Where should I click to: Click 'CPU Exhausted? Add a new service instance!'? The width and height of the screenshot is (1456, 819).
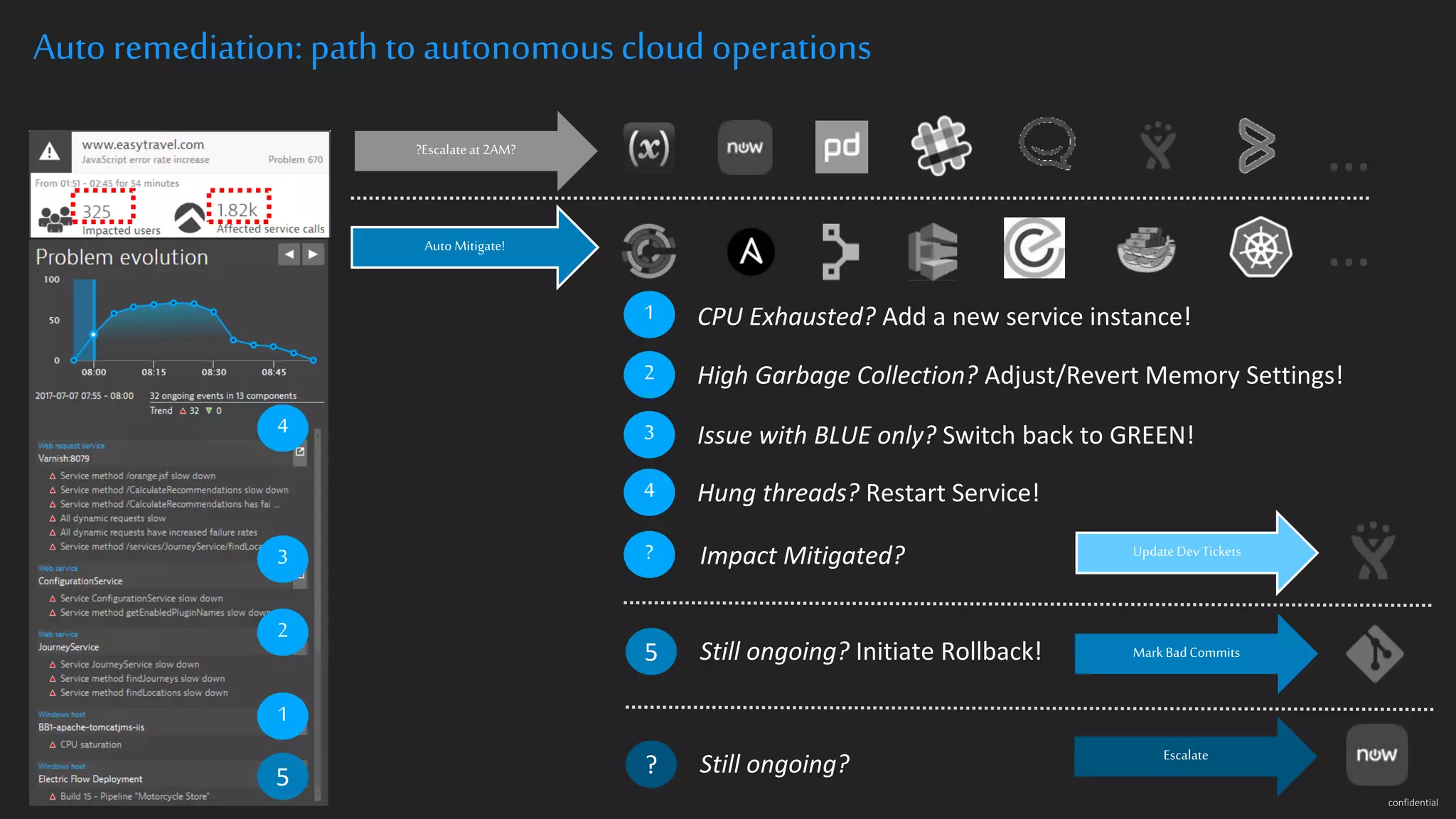(943, 316)
